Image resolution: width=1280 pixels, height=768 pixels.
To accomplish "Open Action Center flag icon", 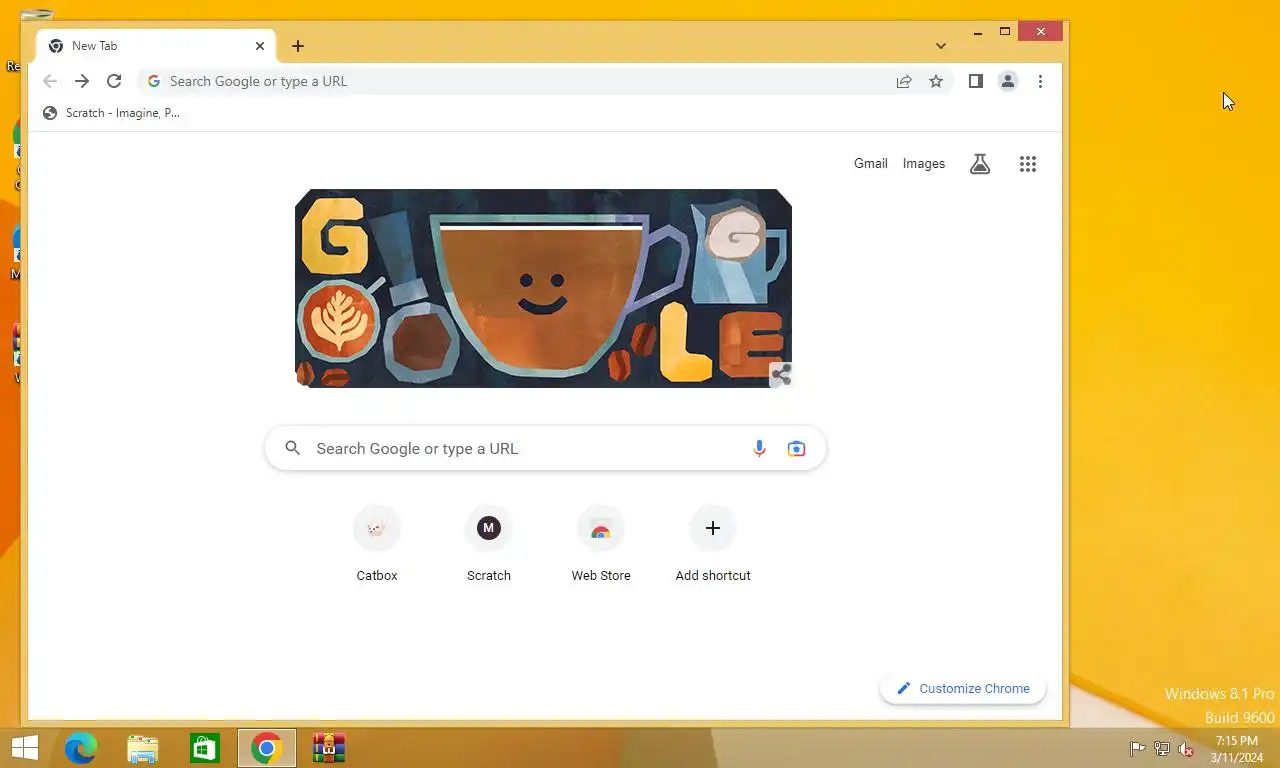I will [x=1138, y=749].
